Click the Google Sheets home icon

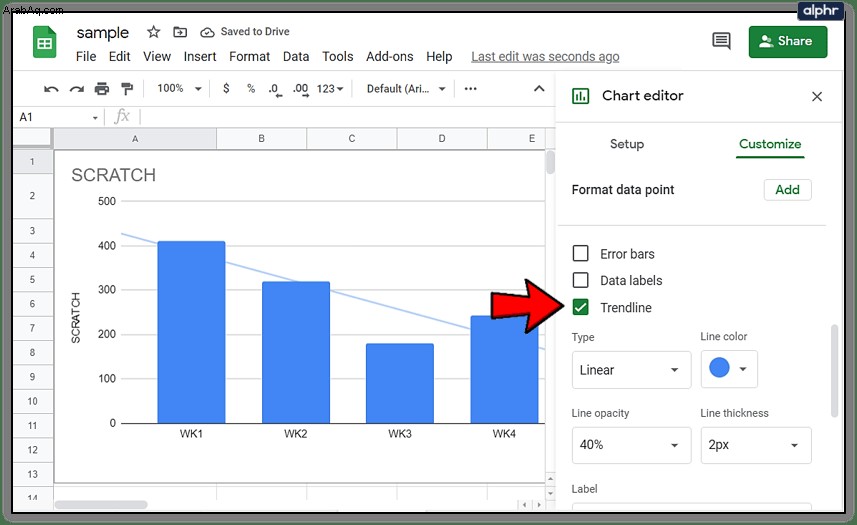(x=44, y=42)
